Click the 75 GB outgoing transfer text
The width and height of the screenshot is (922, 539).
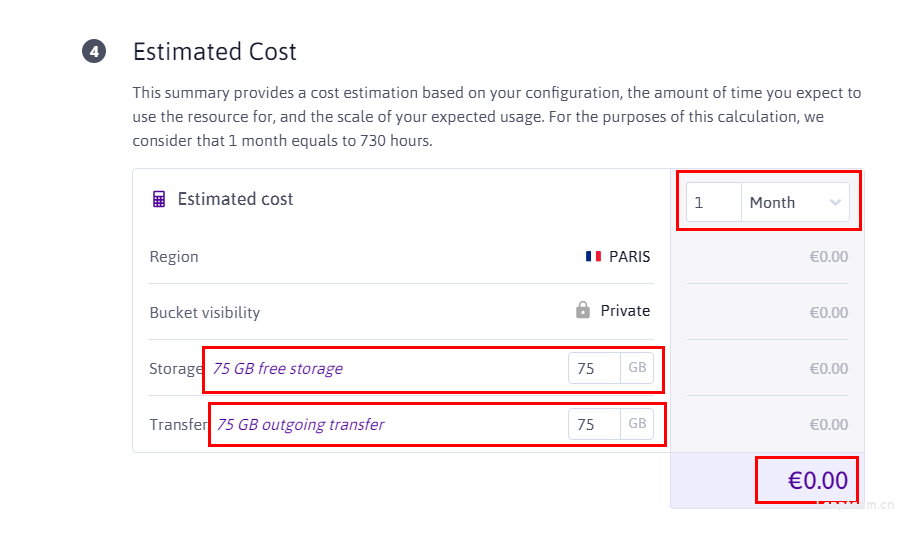(x=300, y=424)
